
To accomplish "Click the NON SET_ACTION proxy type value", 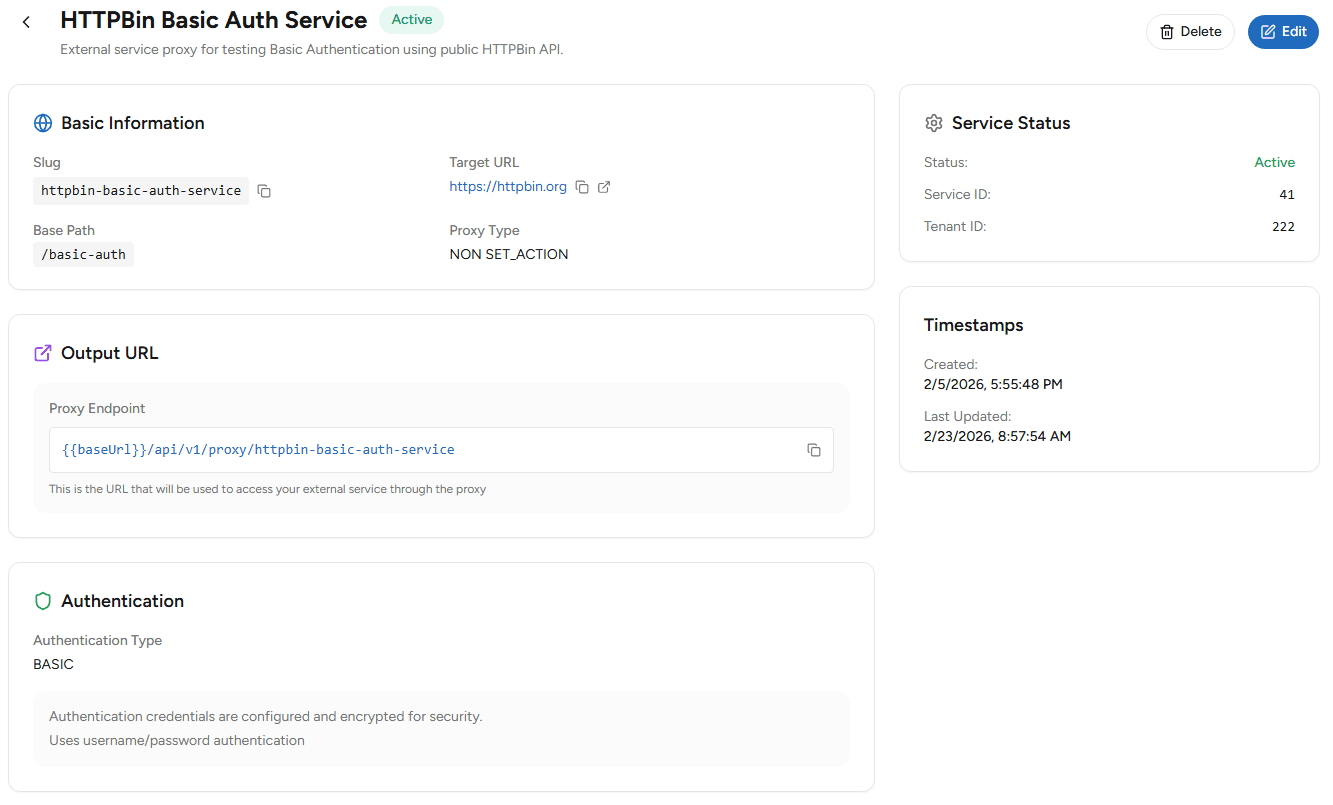I will (x=509, y=254).
